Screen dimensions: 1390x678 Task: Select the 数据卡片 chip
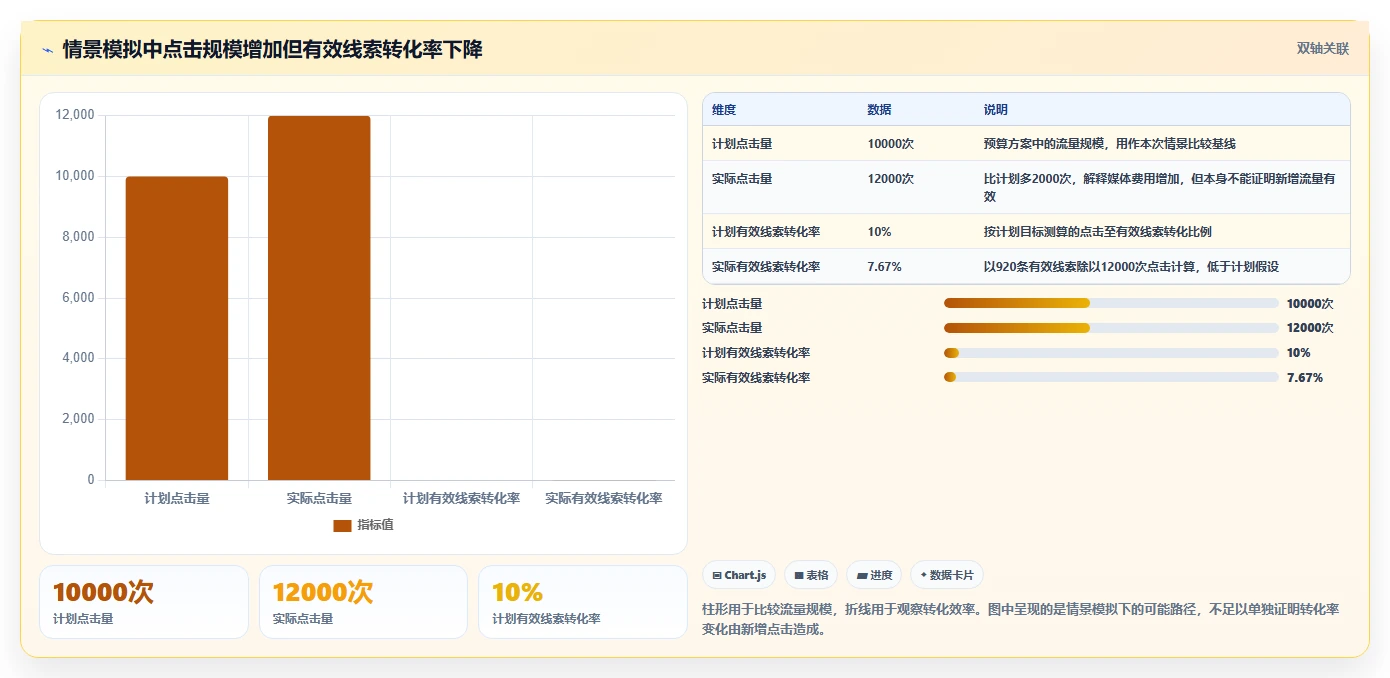click(947, 575)
